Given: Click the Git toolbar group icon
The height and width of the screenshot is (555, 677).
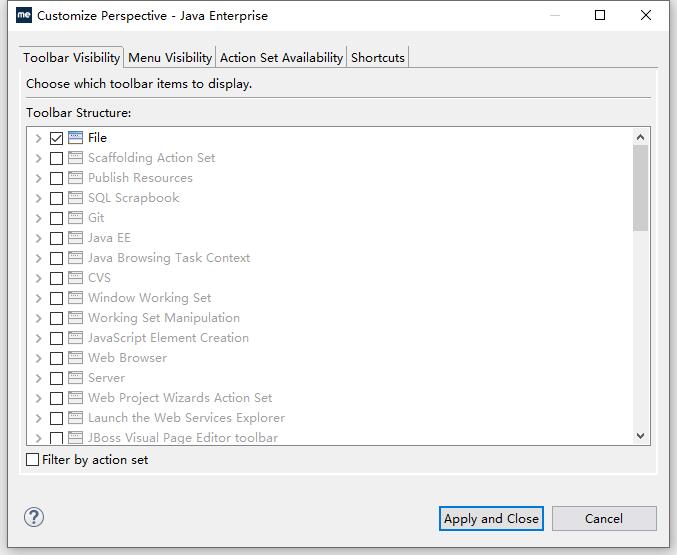Looking at the screenshot, I should [75, 218].
